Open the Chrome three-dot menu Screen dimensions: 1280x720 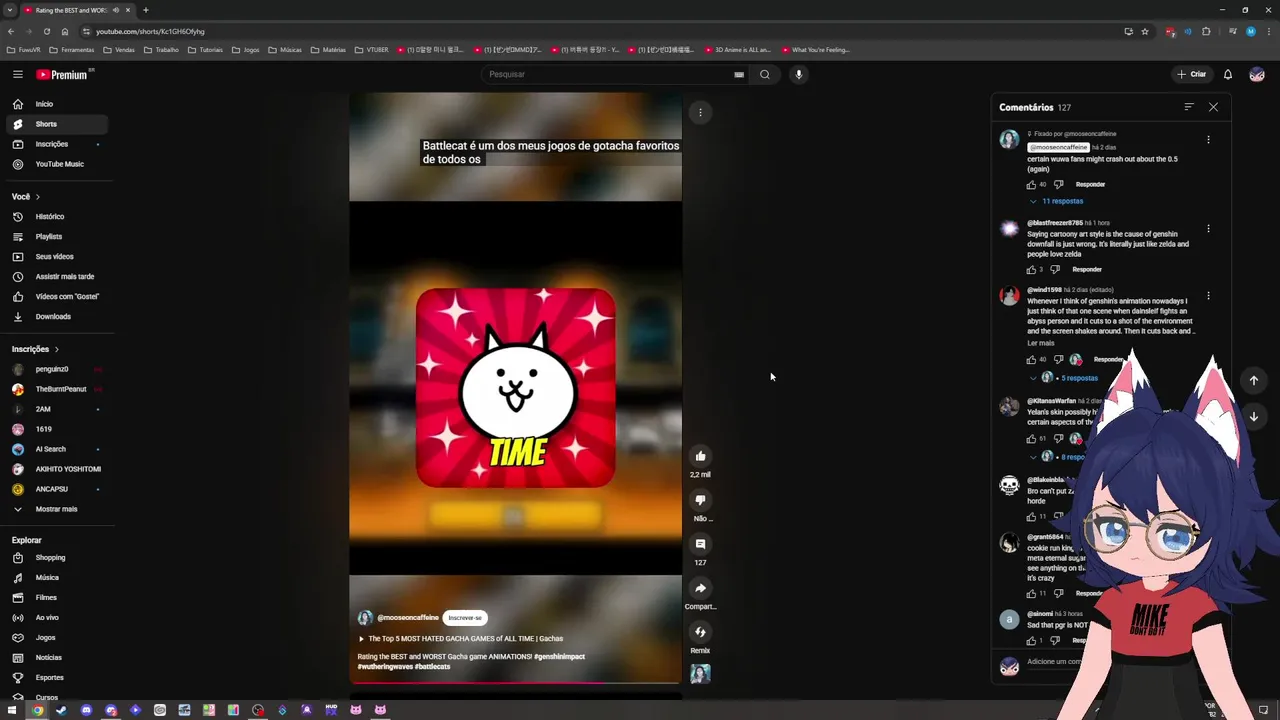[x=1268, y=31]
